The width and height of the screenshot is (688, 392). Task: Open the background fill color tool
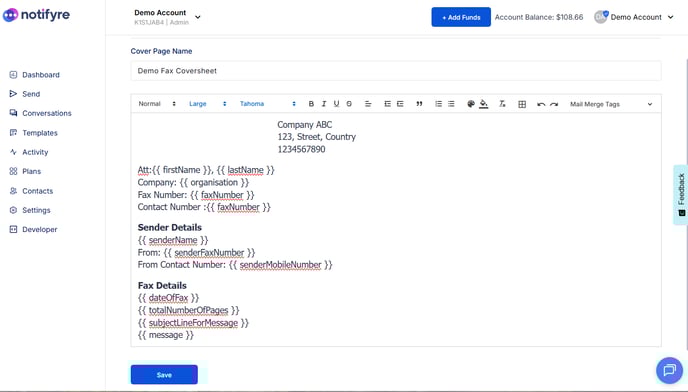484,104
